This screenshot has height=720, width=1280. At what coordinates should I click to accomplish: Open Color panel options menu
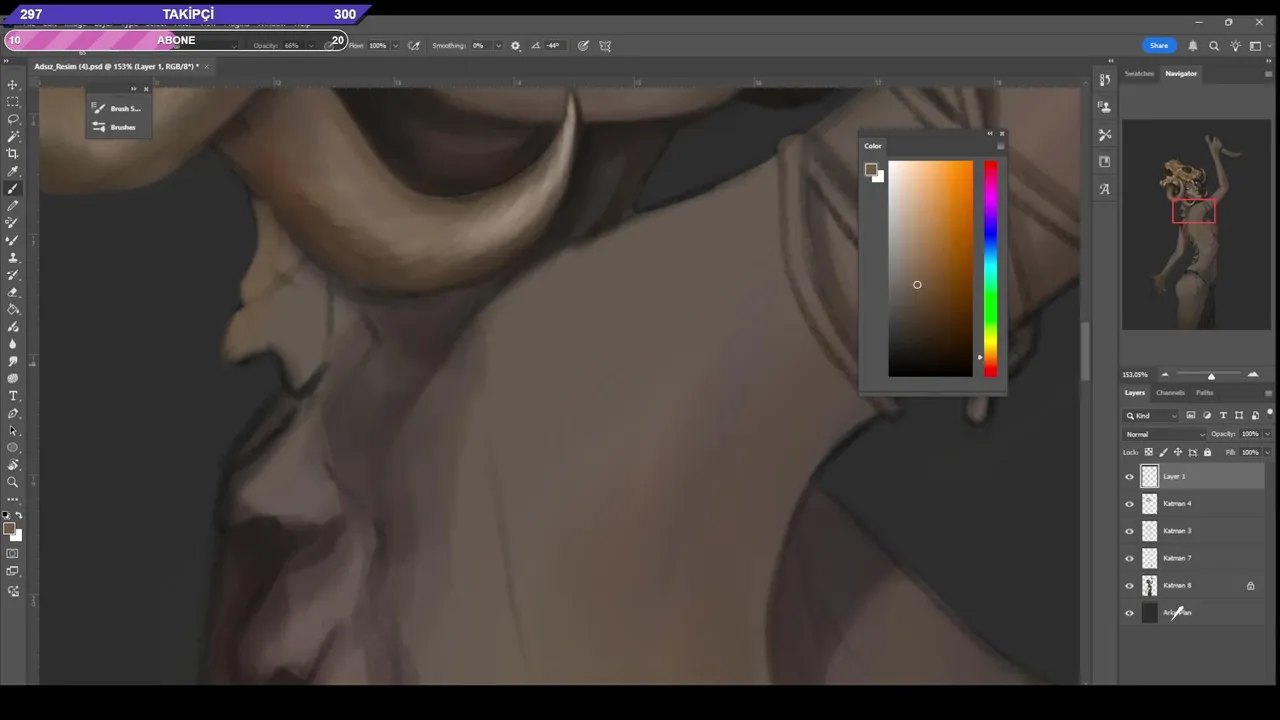(1000, 146)
